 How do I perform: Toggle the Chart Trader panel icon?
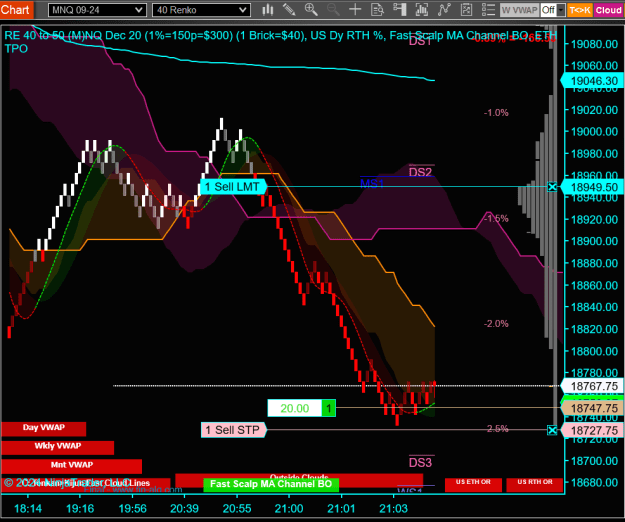pos(399,10)
